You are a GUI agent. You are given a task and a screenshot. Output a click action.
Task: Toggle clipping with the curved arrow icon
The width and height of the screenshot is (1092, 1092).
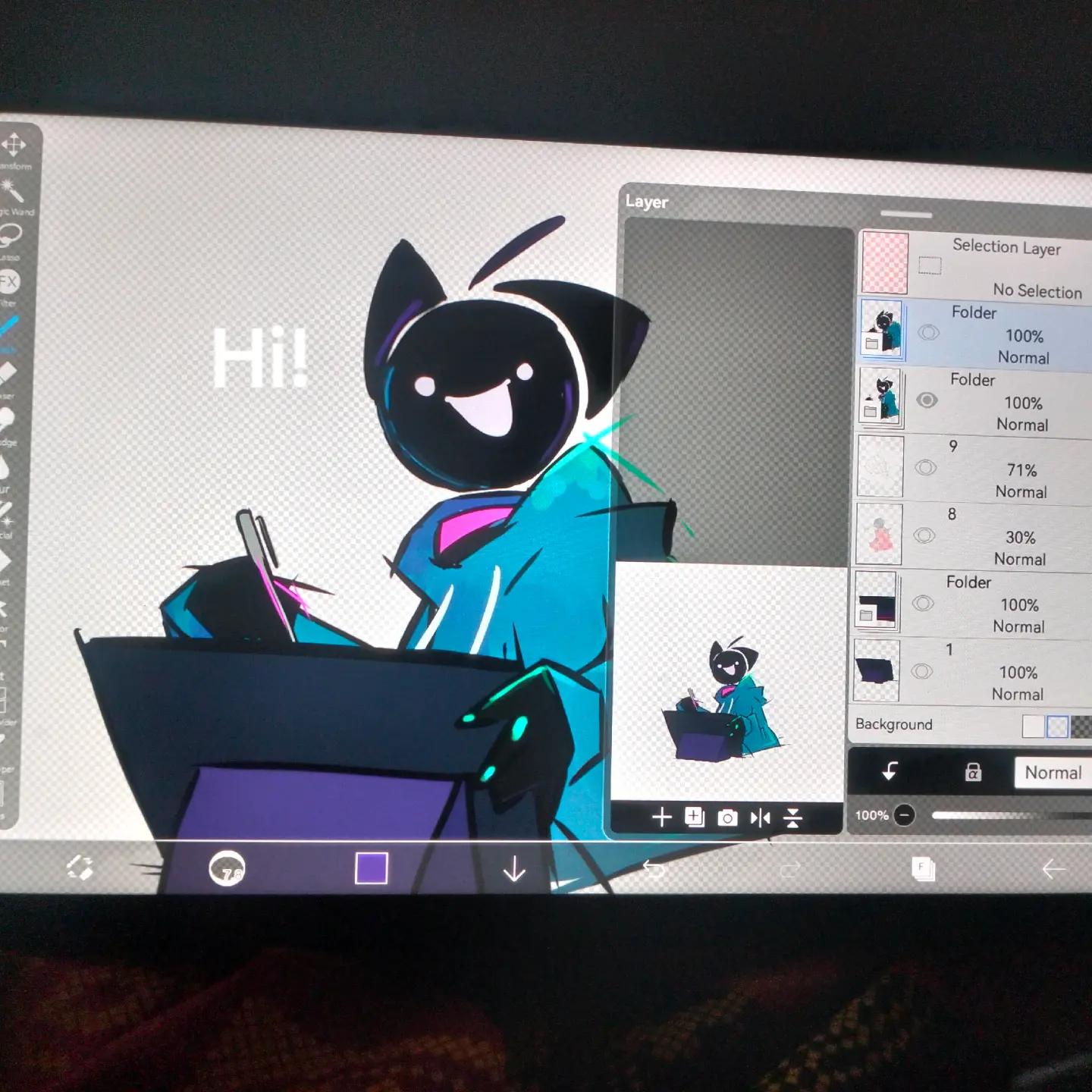tap(890, 771)
